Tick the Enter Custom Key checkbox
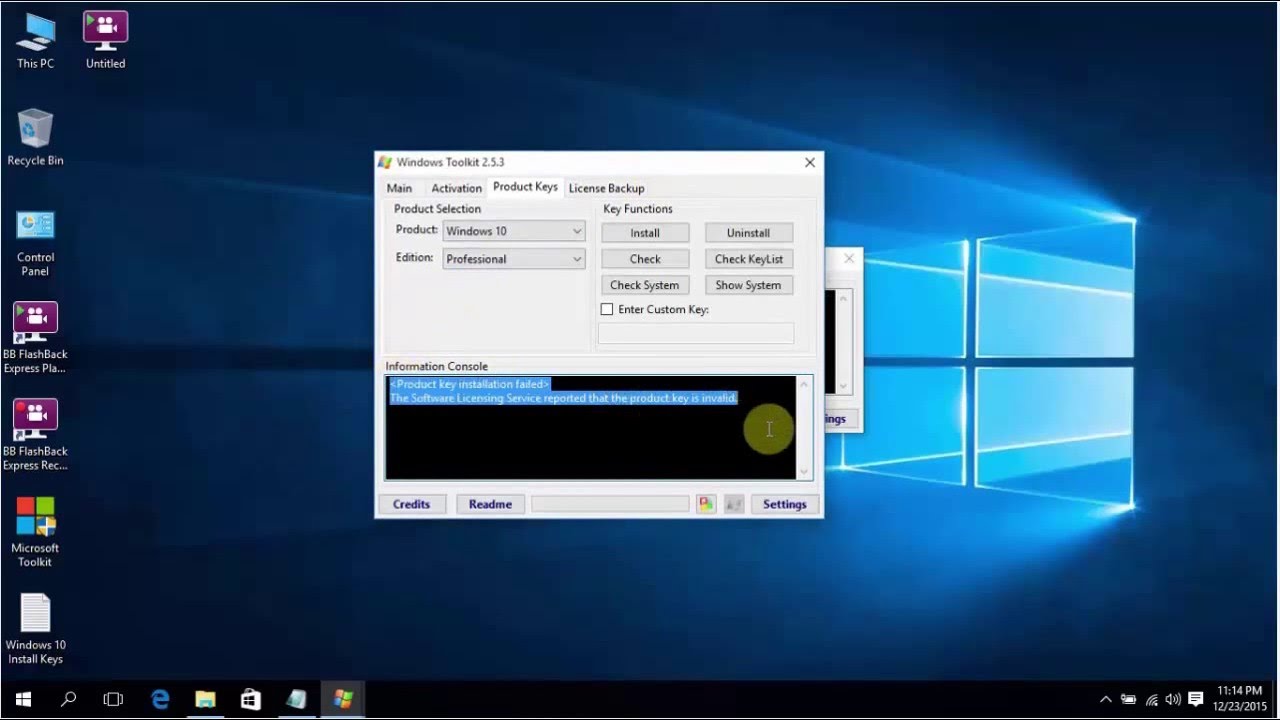This screenshot has width=1280, height=720. click(606, 310)
